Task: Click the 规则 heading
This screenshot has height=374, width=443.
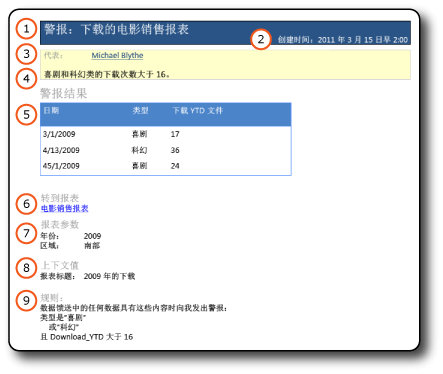Action: tap(52, 298)
